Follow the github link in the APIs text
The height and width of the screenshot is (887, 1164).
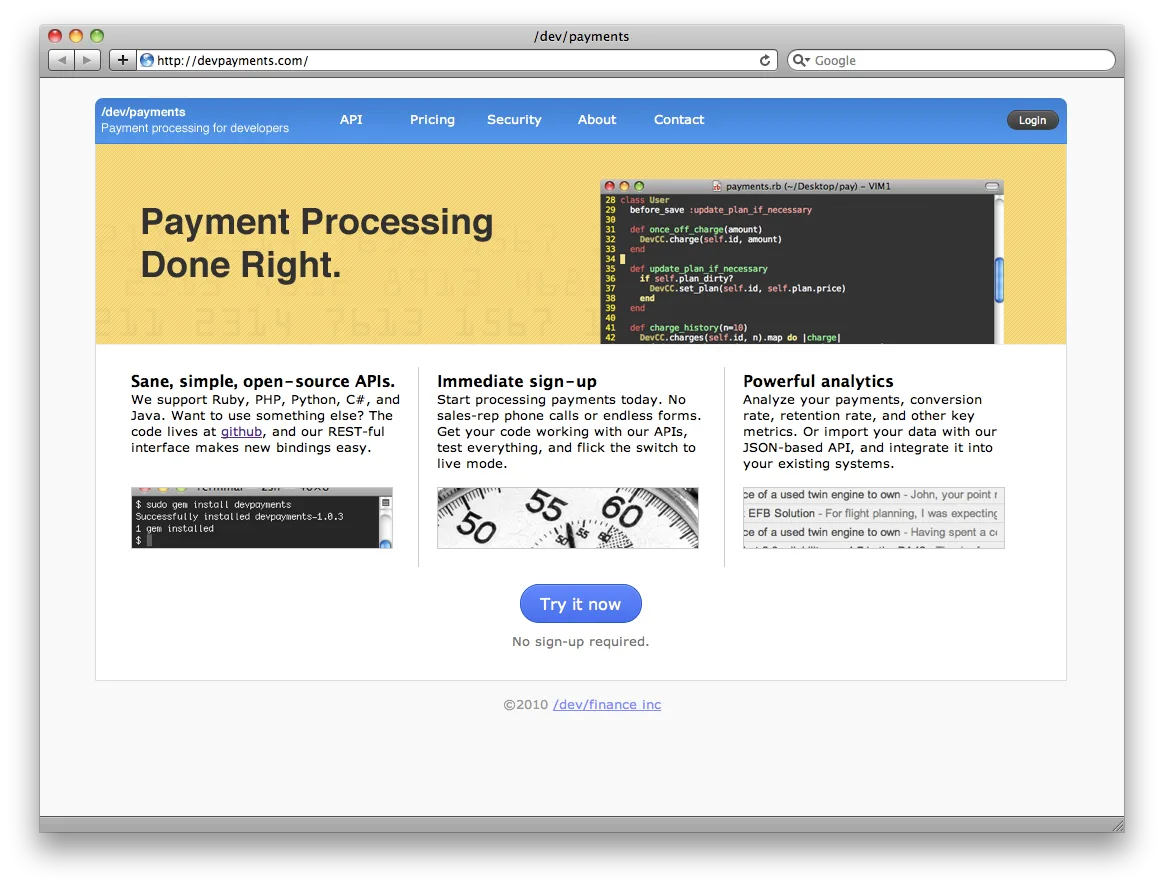(241, 431)
